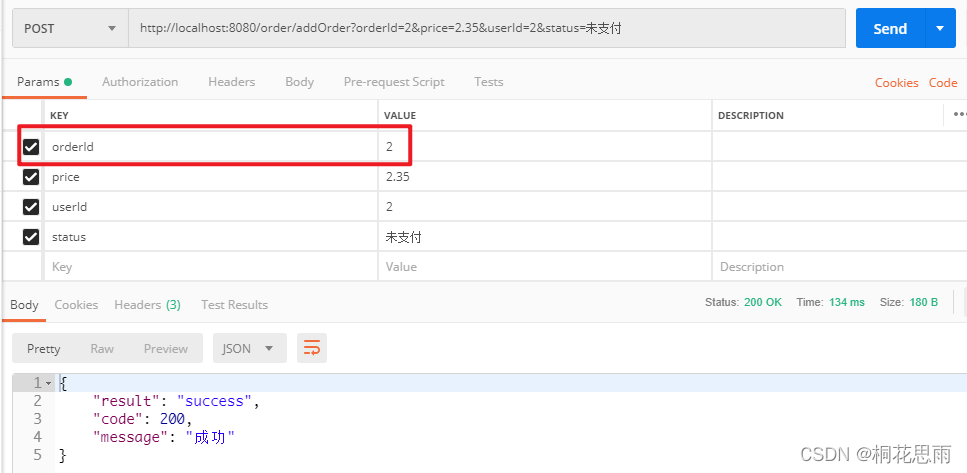
Task: Uncheck the status parameter checkbox
Action: coord(31,237)
